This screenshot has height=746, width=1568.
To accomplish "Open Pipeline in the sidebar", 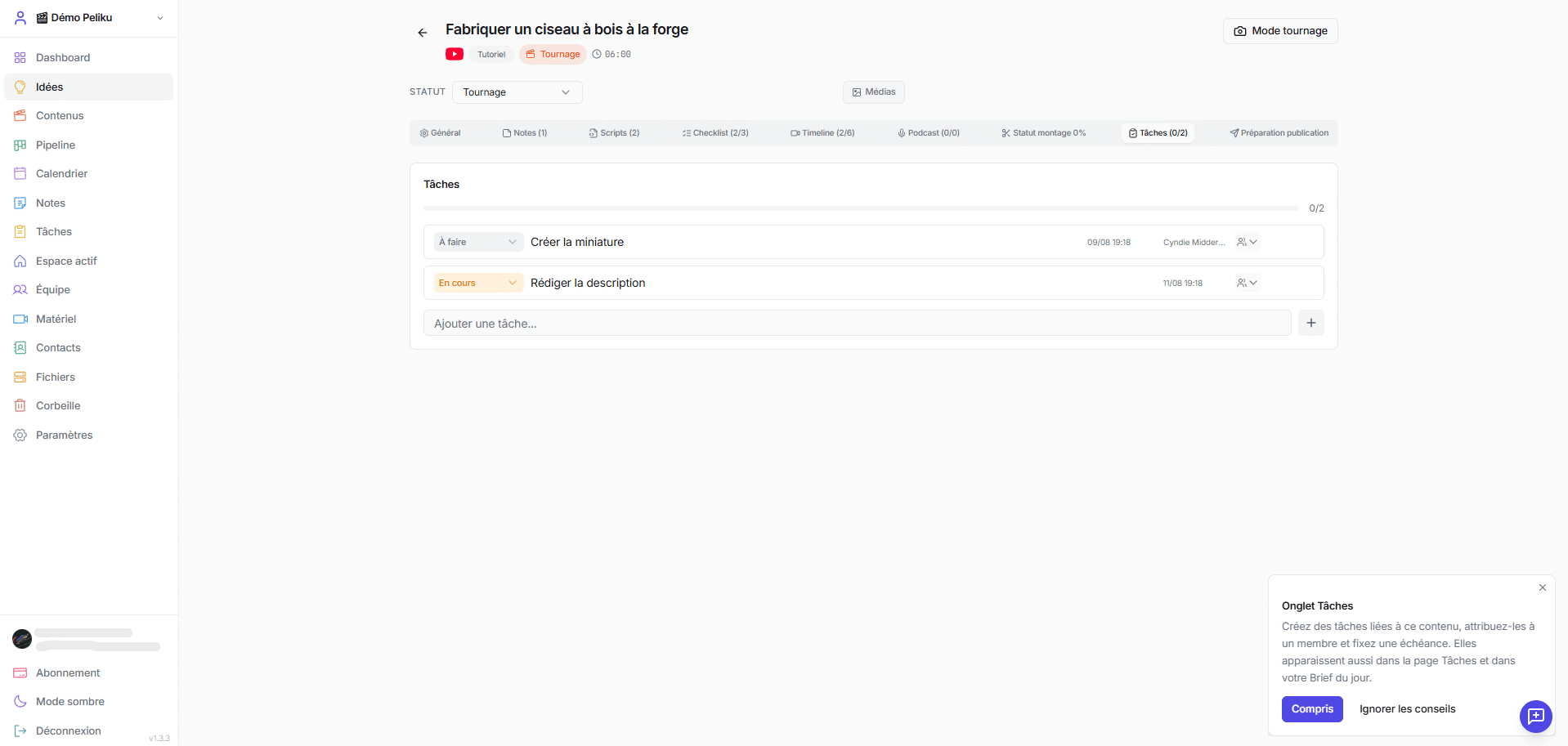I will [x=89, y=145].
